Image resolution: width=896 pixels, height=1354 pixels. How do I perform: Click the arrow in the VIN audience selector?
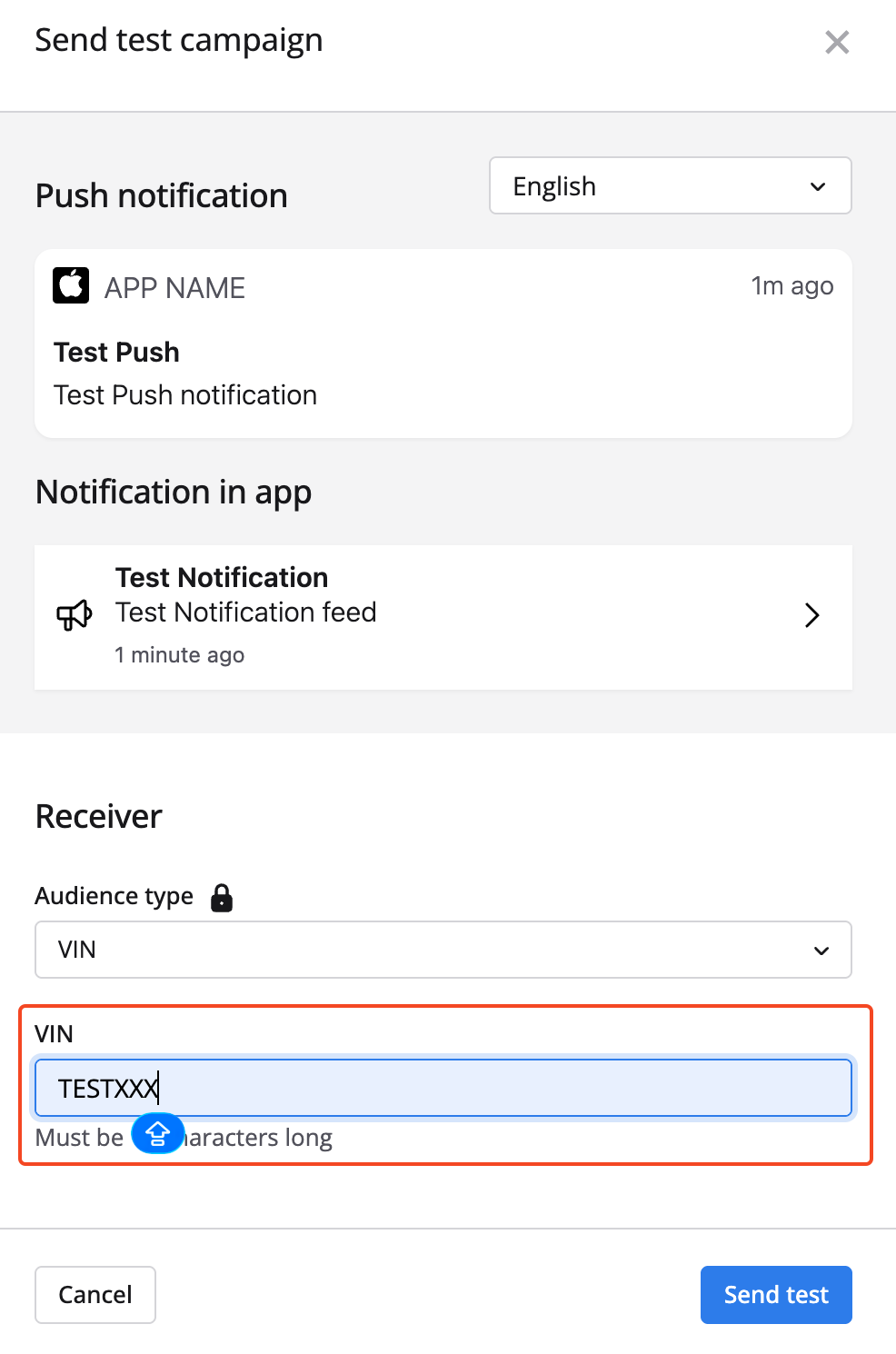click(x=821, y=951)
